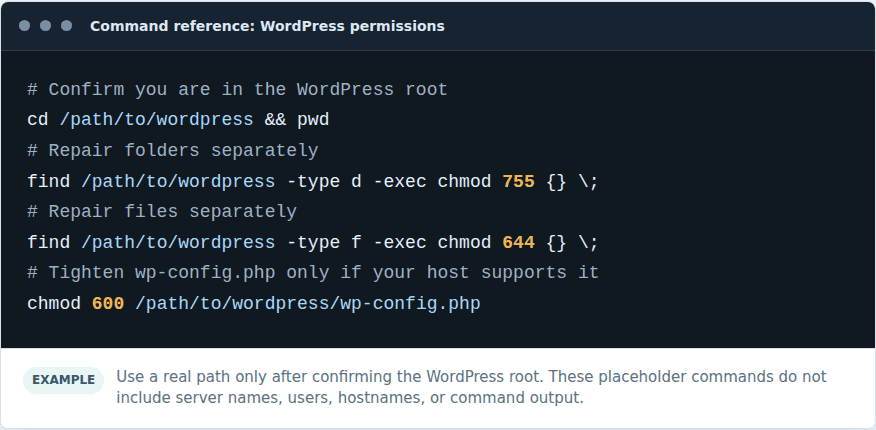The width and height of the screenshot is (876, 430).
Task: Click the comment 'Repair folders separately'
Action: (x=173, y=151)
